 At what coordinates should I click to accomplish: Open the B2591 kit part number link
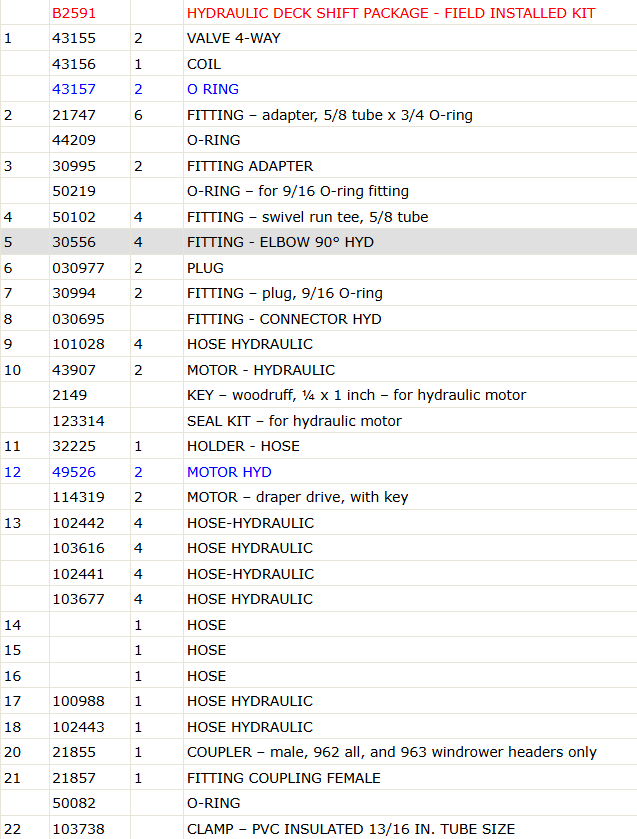coord(74,13)
